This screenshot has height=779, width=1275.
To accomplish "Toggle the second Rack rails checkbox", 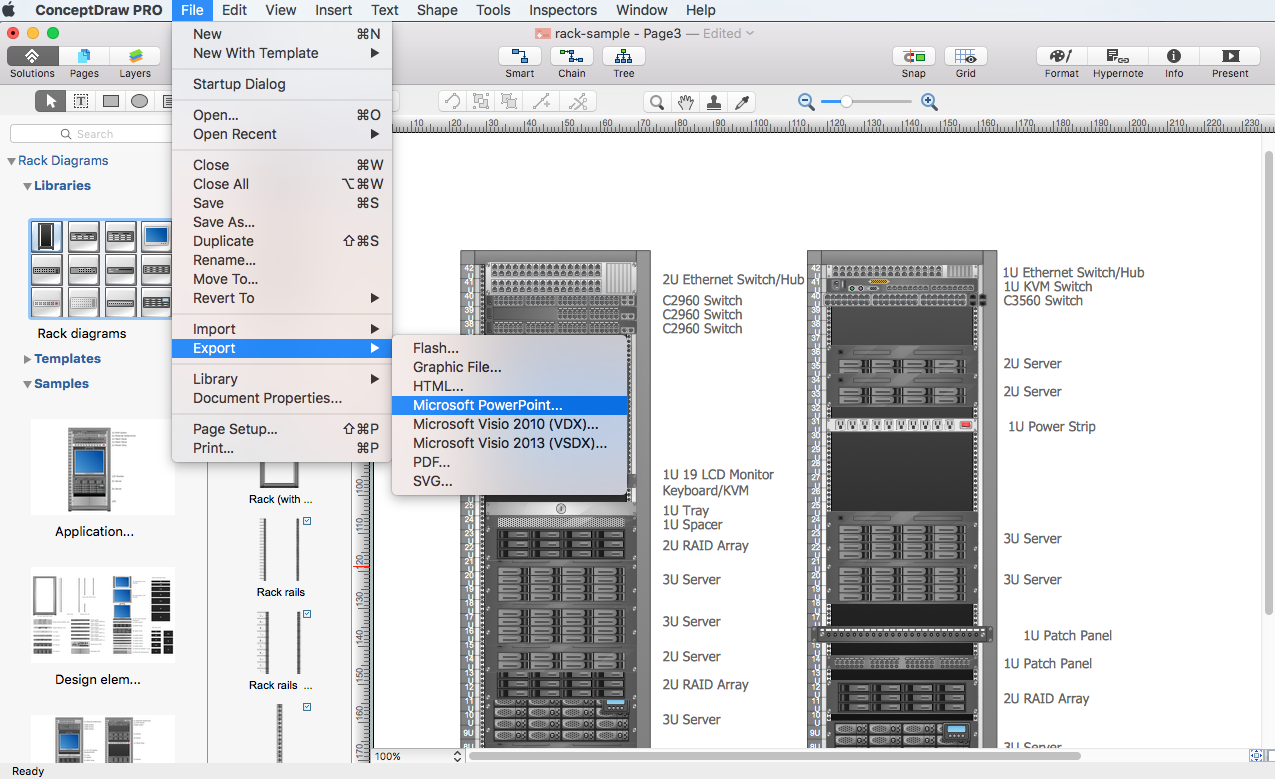I will coord(307,613).
